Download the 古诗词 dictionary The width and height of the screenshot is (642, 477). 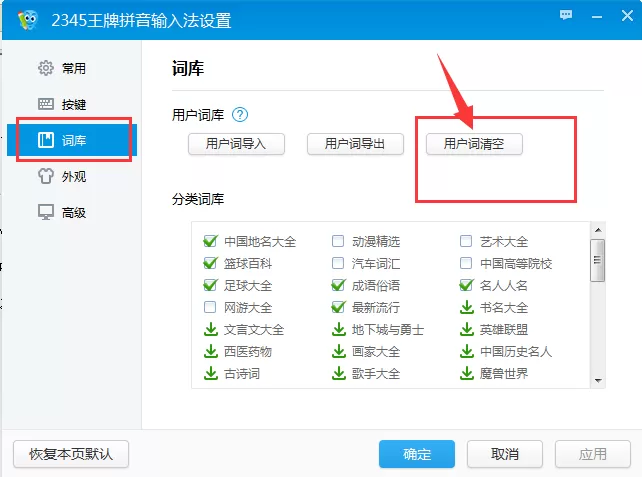pyautogui.click(x=210, y=374)
